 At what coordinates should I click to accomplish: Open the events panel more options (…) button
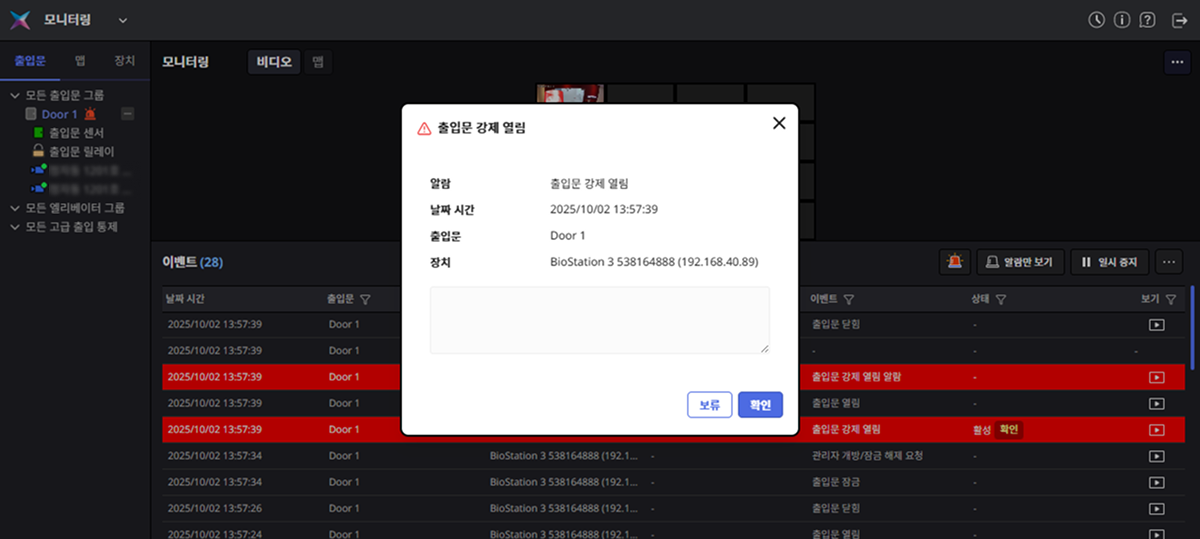[1170, 262]
